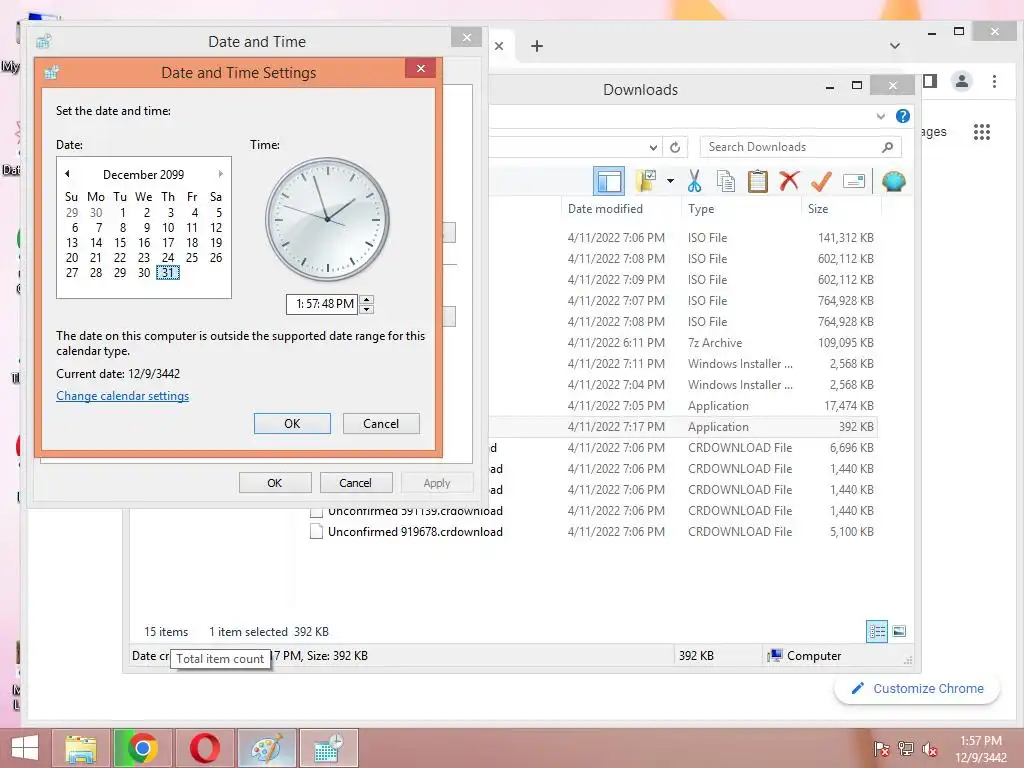Image resolution: width=1024 pixels, height=768 pixels.
Task: Click Customize Chrome button
Action: point(917,688)
